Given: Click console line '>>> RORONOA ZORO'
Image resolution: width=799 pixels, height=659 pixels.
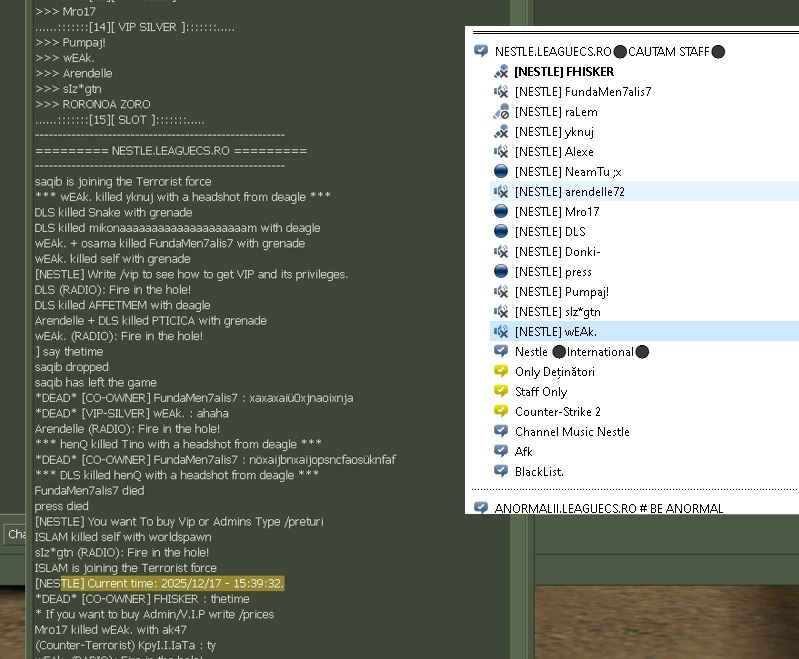Looking at the screenshot, I should [92, 104].
